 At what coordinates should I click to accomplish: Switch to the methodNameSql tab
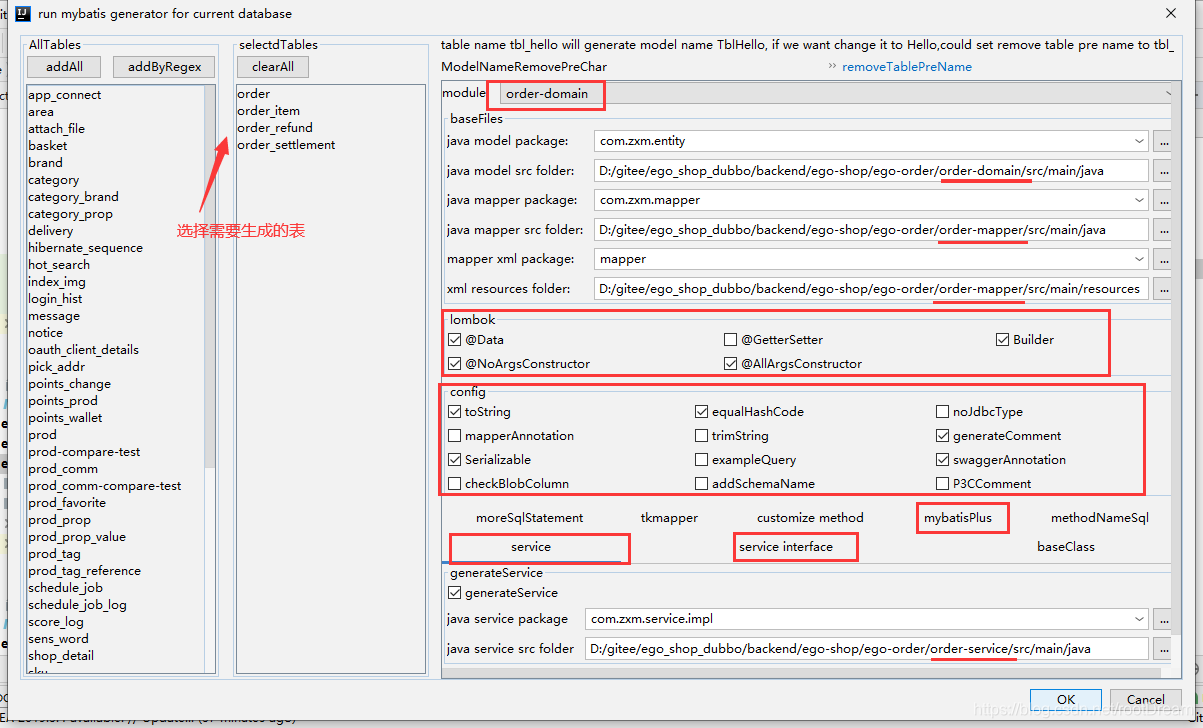click(1100, 518)
